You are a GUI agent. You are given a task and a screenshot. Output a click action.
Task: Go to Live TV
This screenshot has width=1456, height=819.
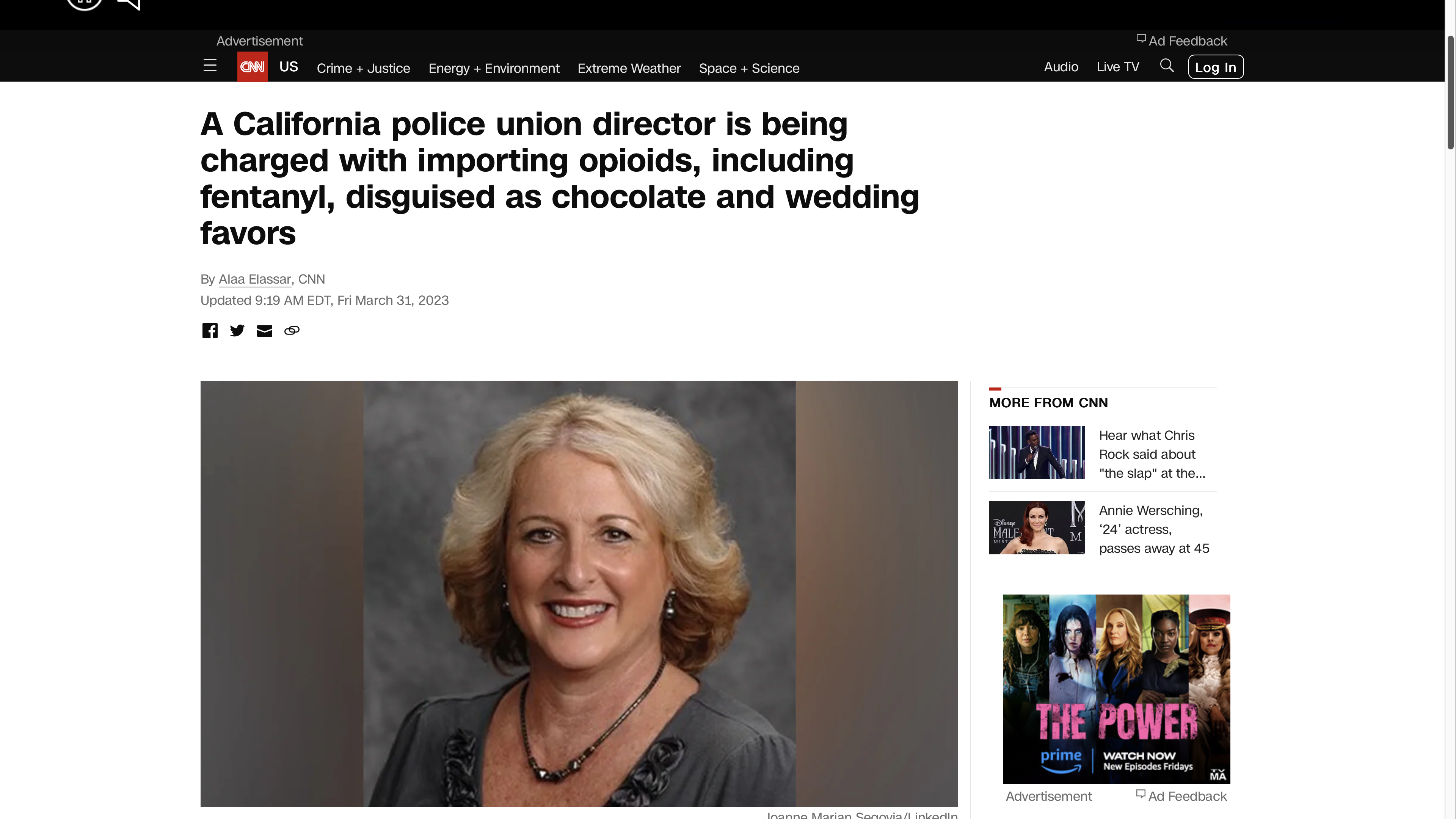click(1117, 67)
